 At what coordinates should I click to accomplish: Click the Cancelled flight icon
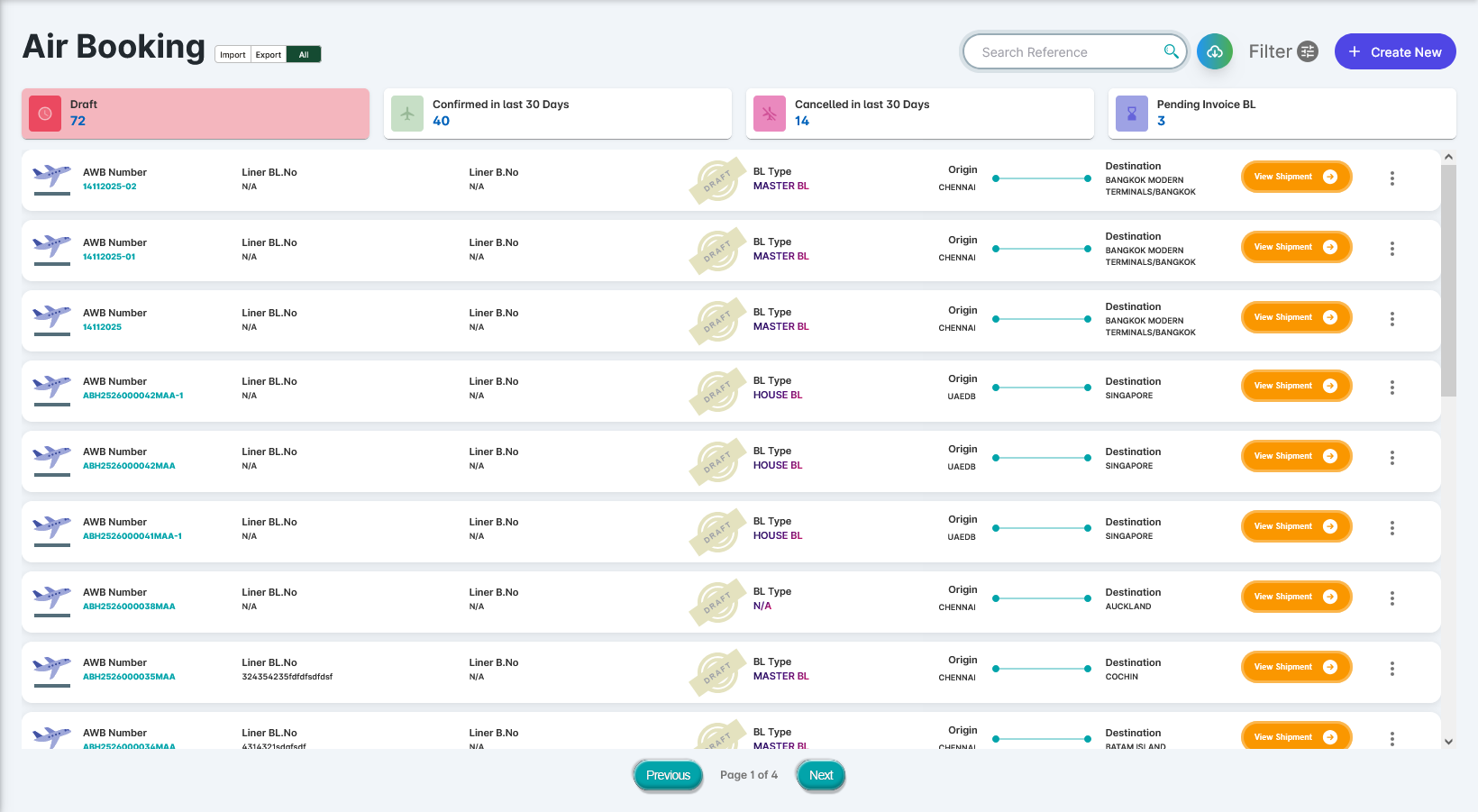pos(770,114)
